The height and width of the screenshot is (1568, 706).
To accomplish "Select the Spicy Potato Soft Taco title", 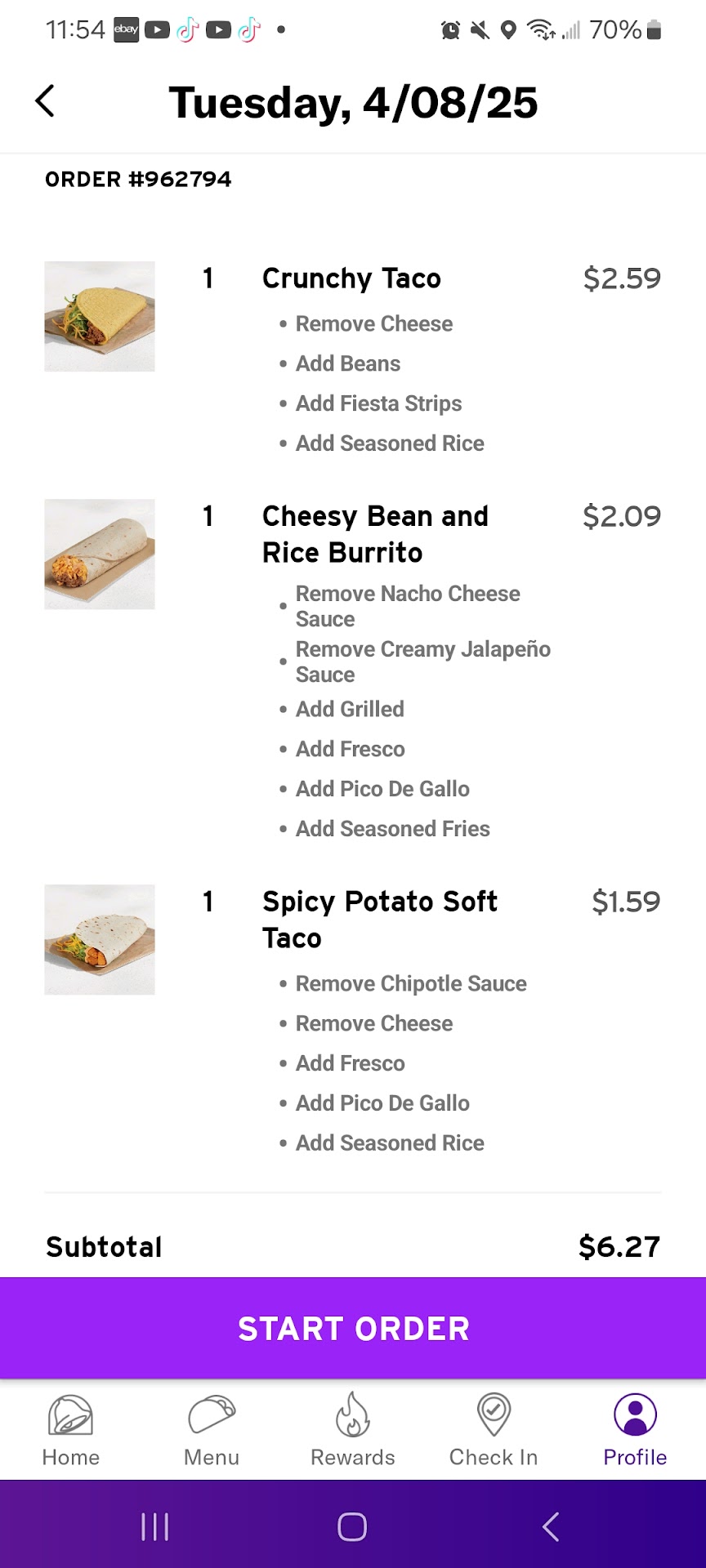I will point(379,920).
